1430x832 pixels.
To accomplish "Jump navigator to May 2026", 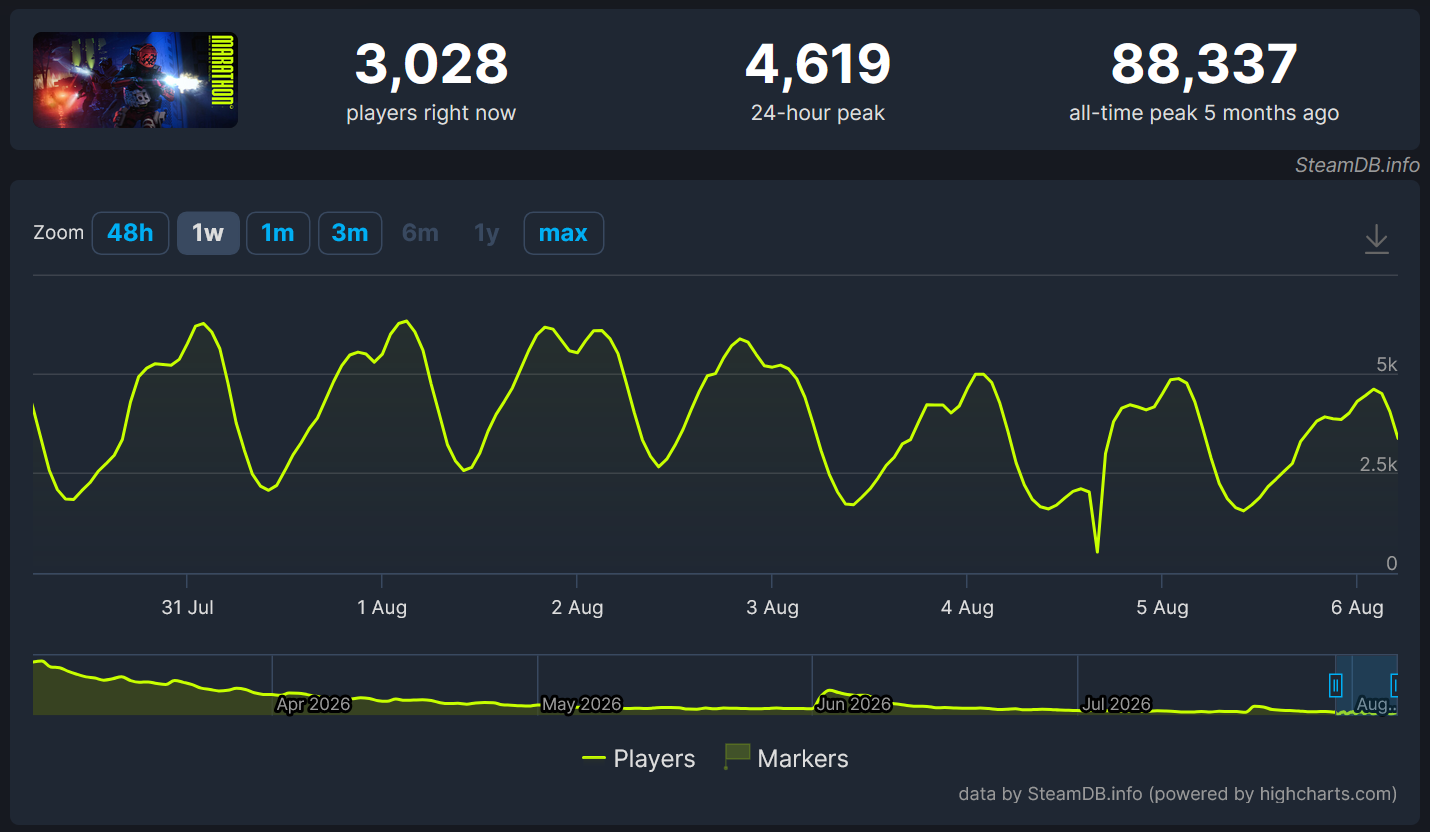I will tap(582, 704).
